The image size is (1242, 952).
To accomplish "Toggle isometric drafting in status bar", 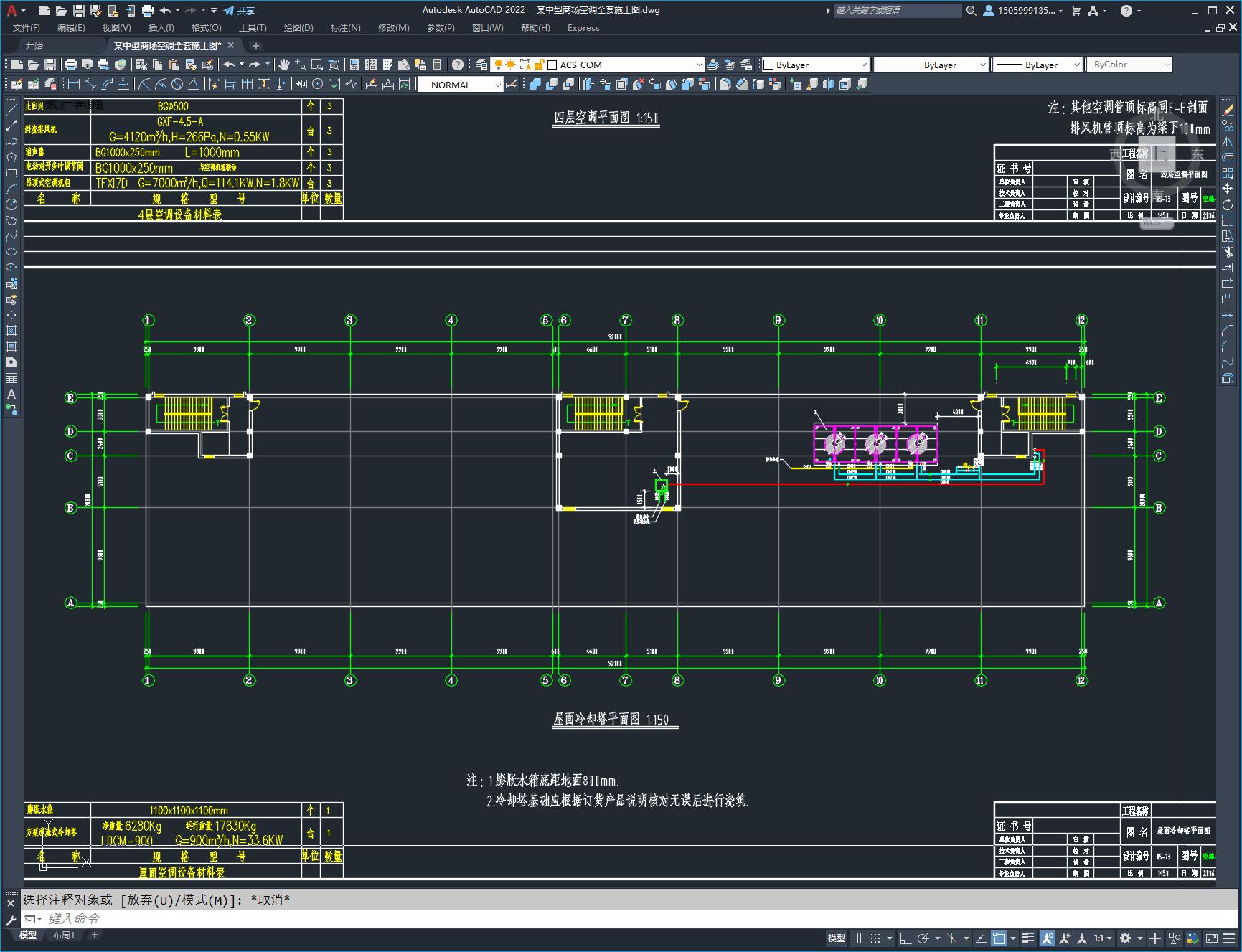I will point(952,938).
